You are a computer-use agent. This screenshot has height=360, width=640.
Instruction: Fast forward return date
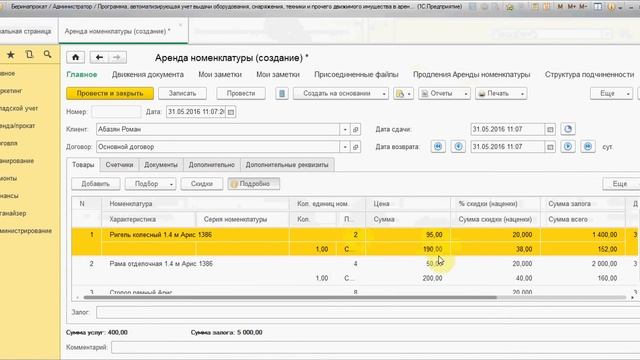click(588, 147)
